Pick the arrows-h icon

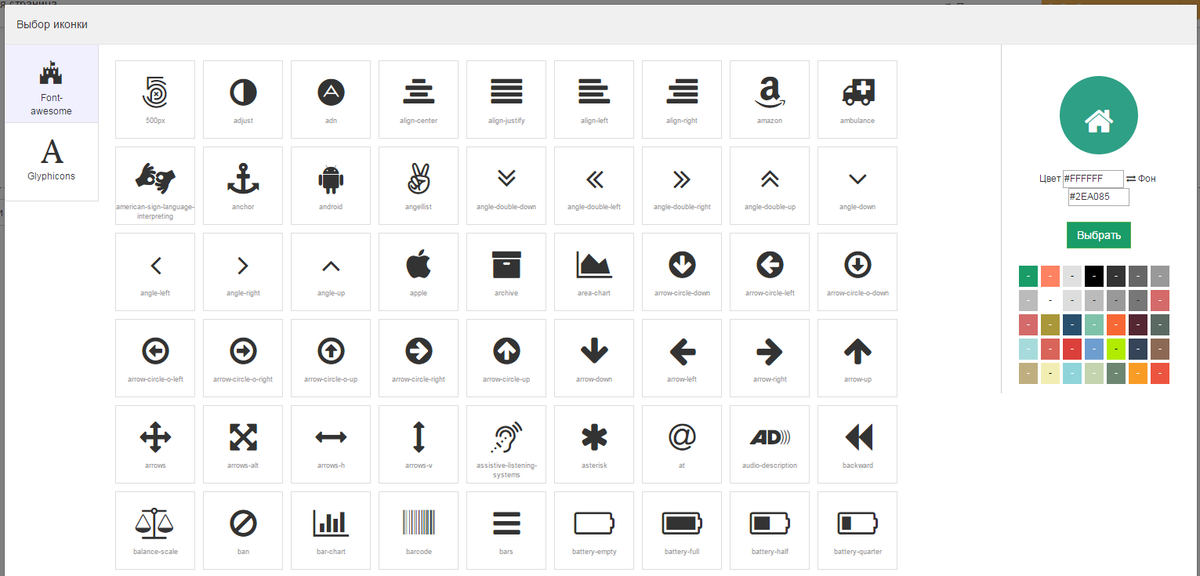coord(331,444)
